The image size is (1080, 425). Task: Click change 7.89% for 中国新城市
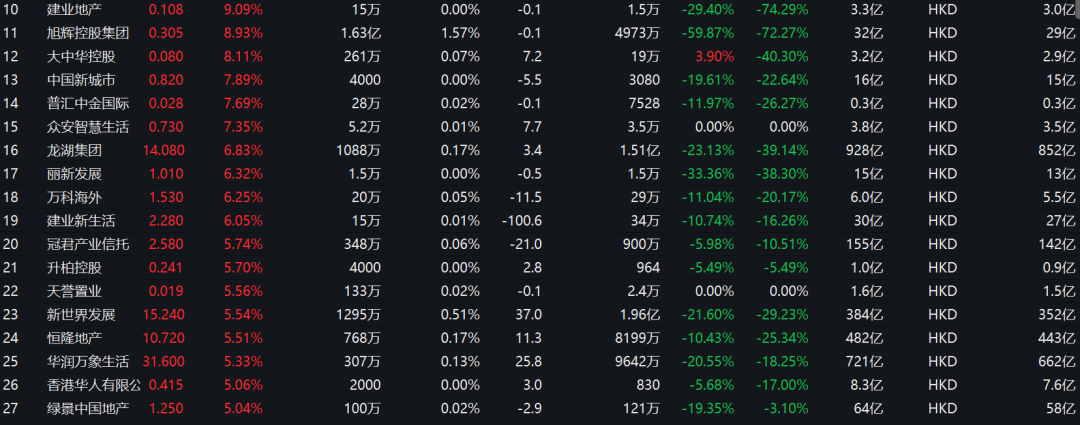(x=243, y=79)
